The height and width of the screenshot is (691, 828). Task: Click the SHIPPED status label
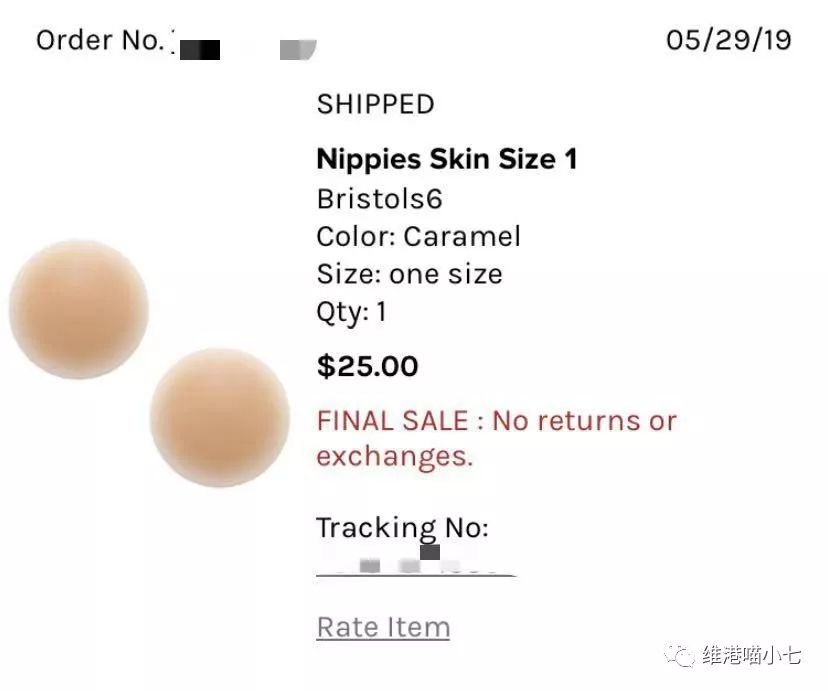point(375,104)
